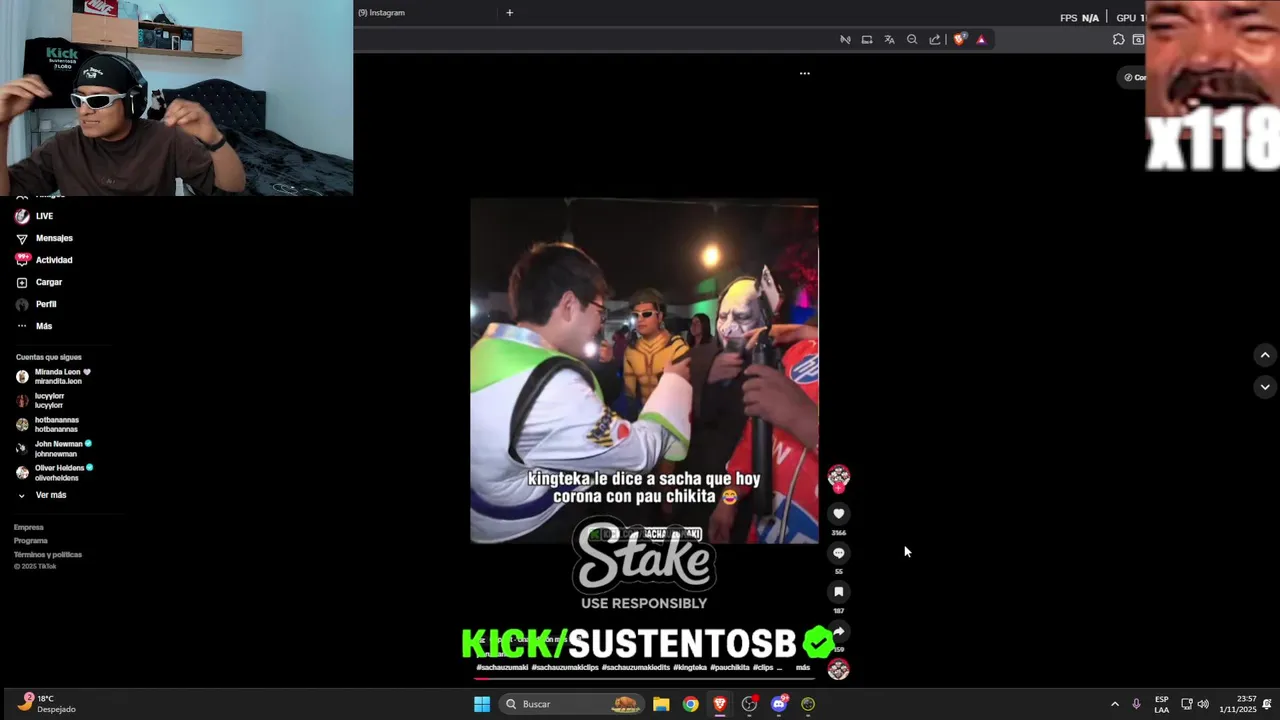Go to Perfil in sidebar
Viewport: 1280px width, 720px height.
click(x=36, y=304)
